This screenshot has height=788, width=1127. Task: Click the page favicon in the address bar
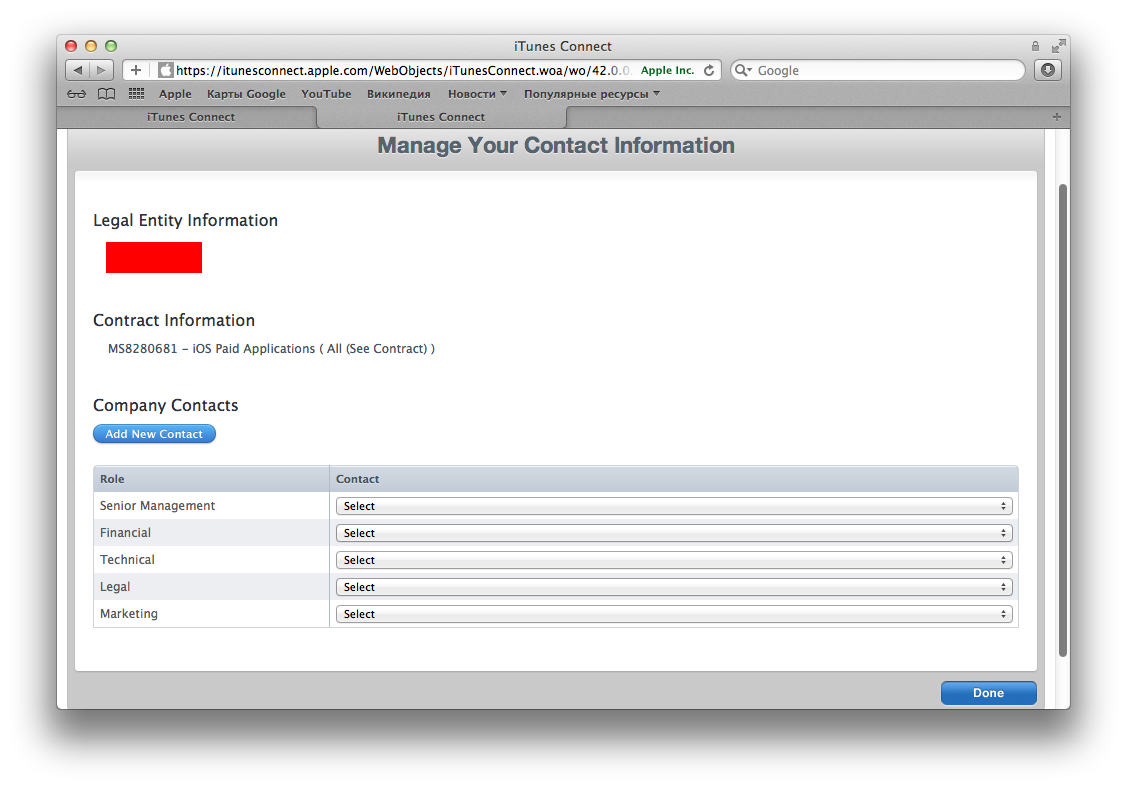166,70
